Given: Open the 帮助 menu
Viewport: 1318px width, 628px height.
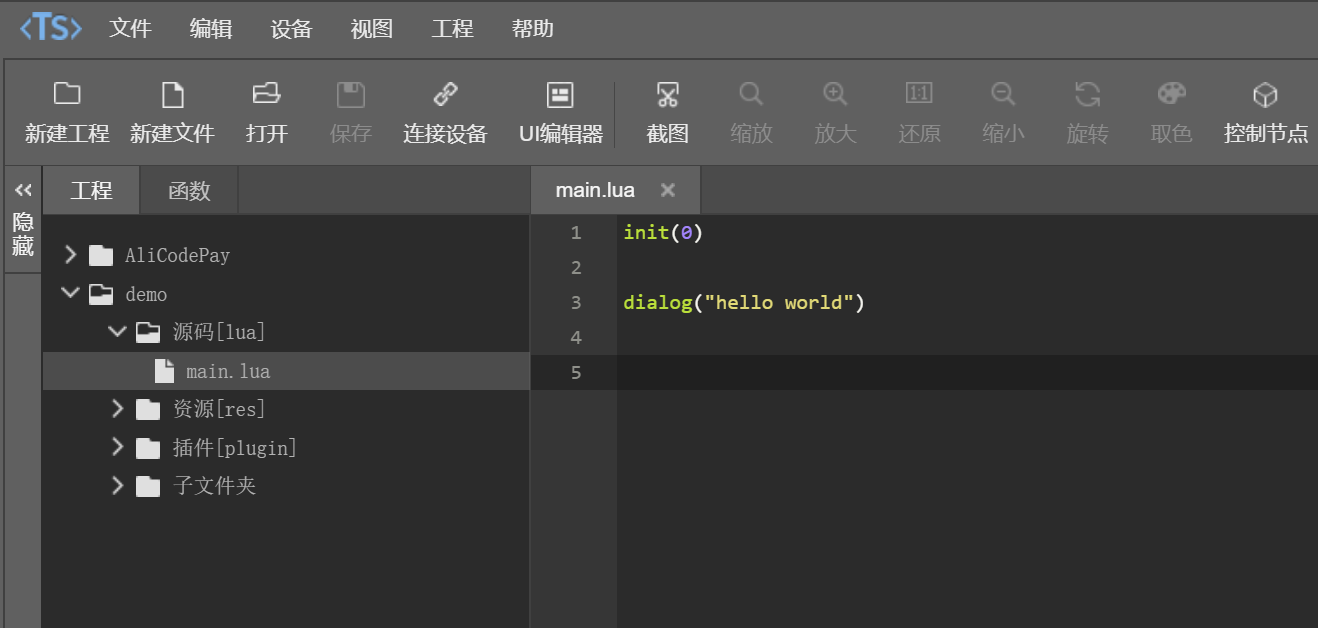Looking at the screenshot, I should (x=532, y=29).
